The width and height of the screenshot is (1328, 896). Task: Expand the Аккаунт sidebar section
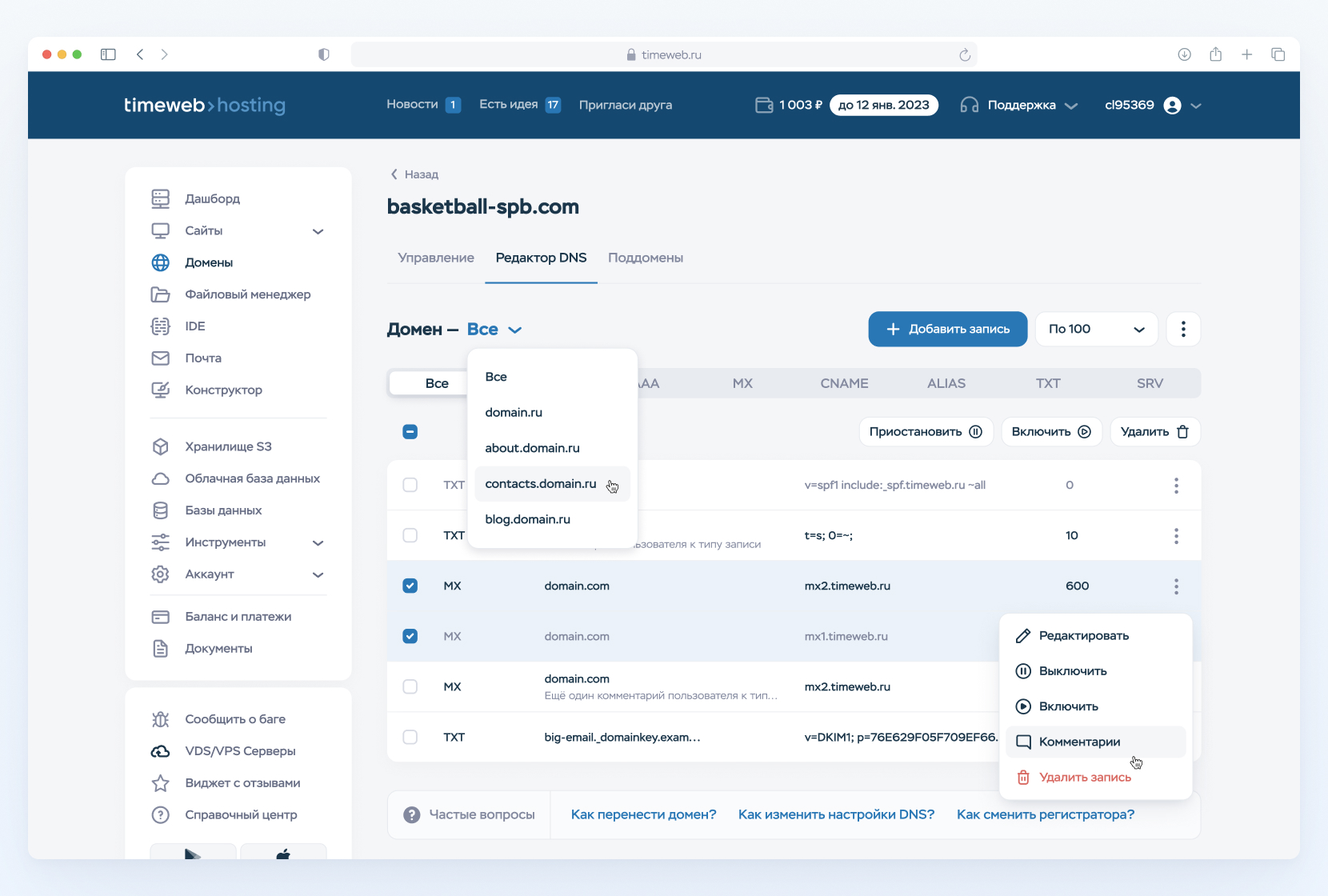click(318, 574)
